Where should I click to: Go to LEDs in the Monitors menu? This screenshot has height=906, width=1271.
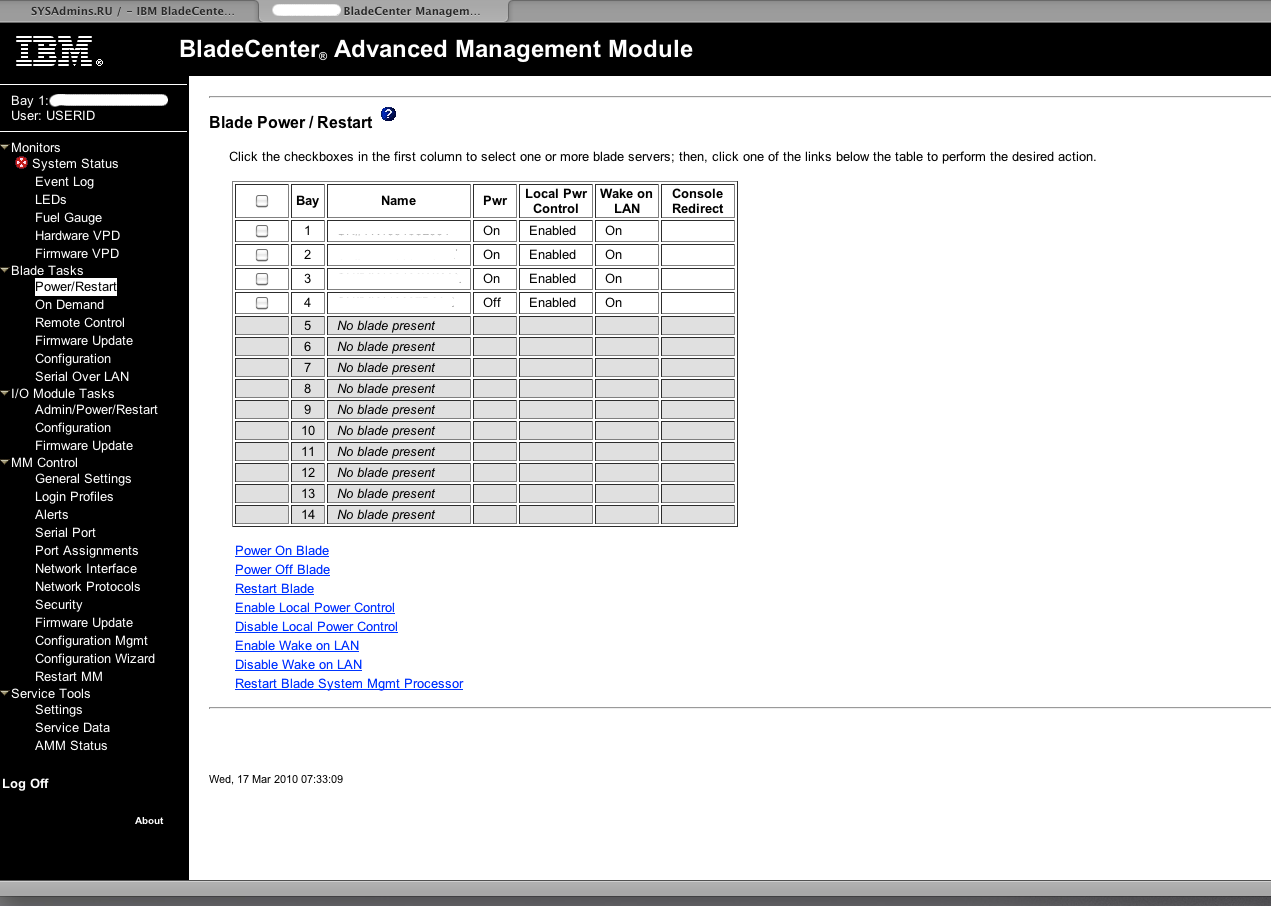51,200
